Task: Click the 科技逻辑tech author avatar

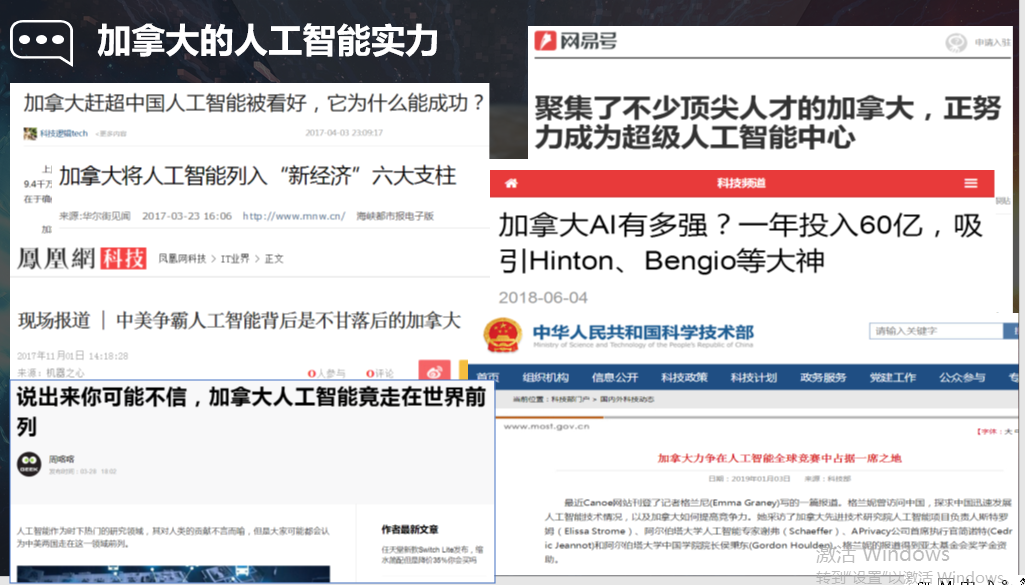Action: (30, 133)
